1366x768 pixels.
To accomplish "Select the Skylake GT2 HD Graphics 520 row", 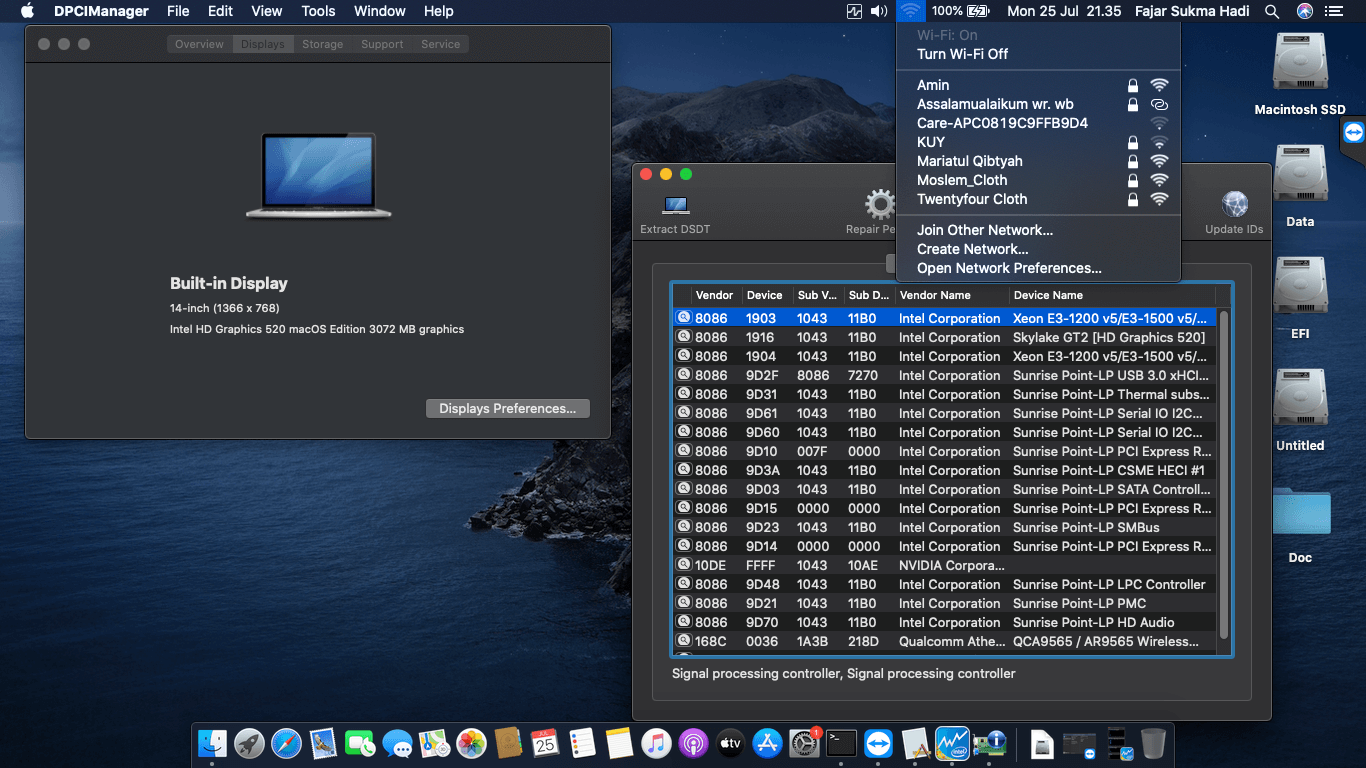I will coord(945,337).
